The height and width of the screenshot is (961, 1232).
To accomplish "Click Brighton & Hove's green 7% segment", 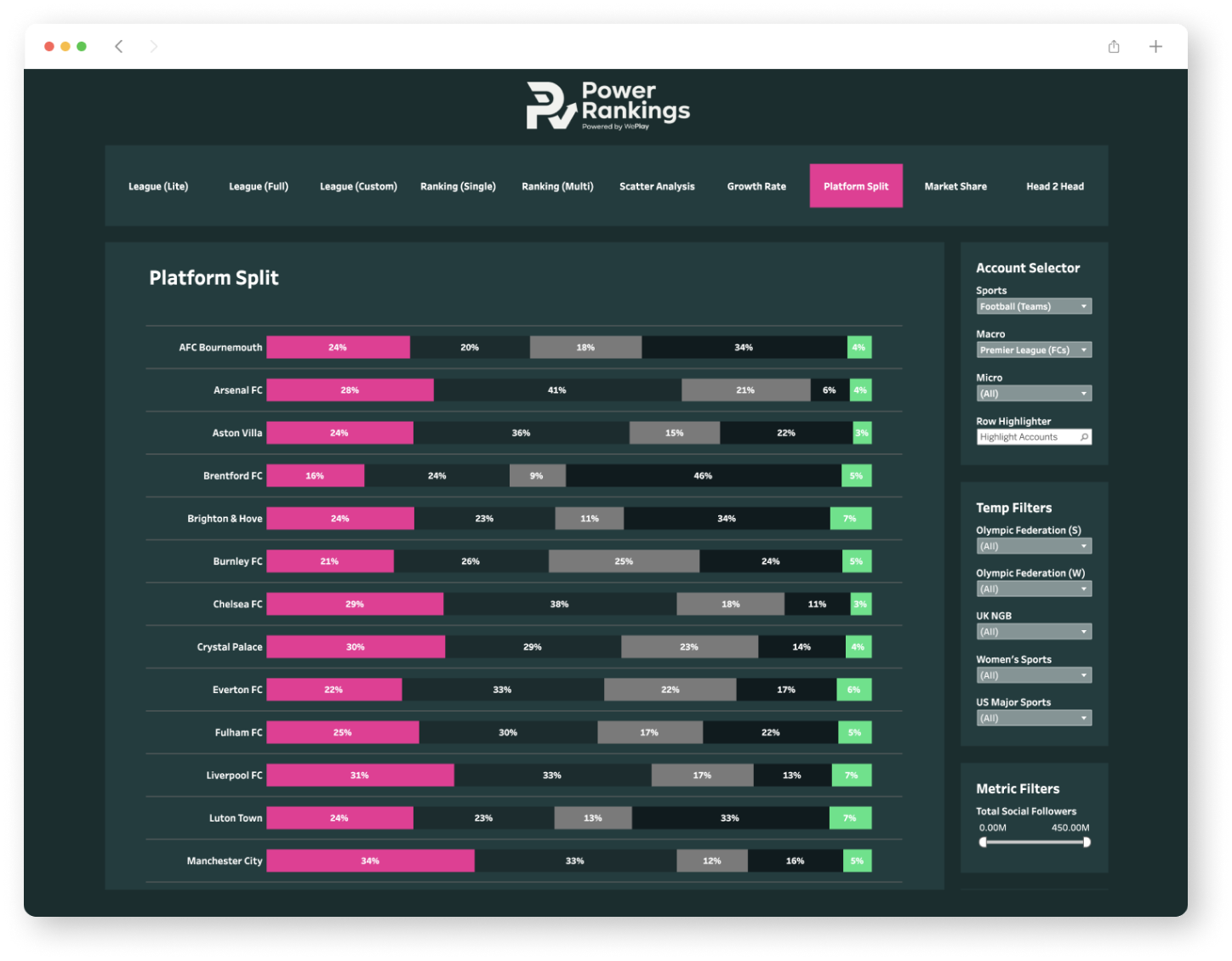I will pos(851,519).
